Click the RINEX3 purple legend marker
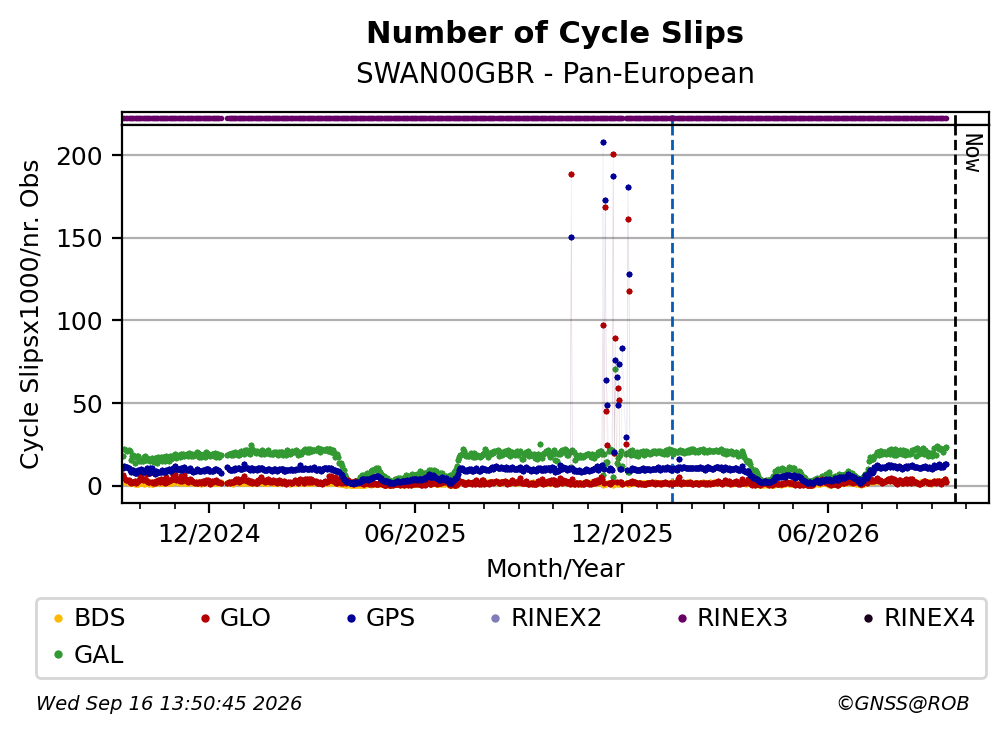The height and width of the screenshot is (734, 1008). coord(682,619)
